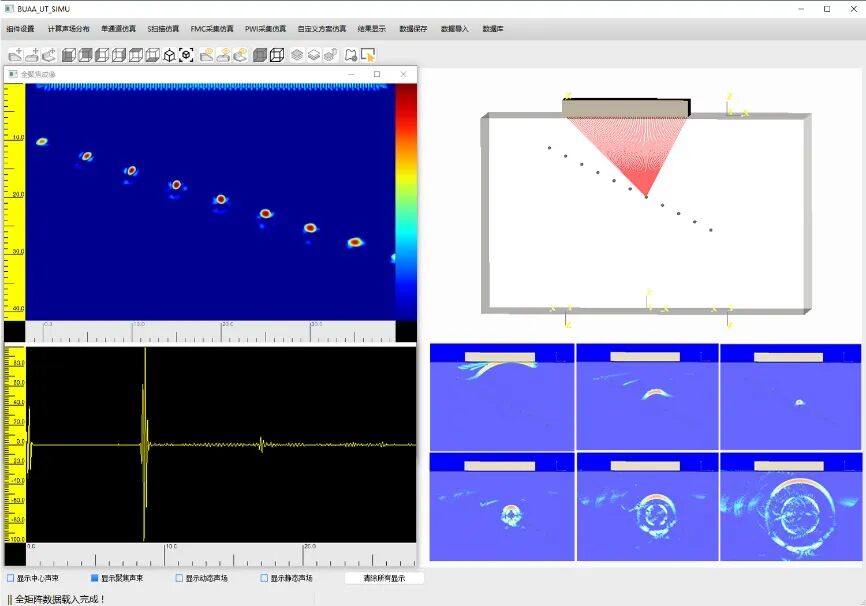Click the third add-component icon with plus sign
The height and width of the screenshot is (606, 866).
49,55
